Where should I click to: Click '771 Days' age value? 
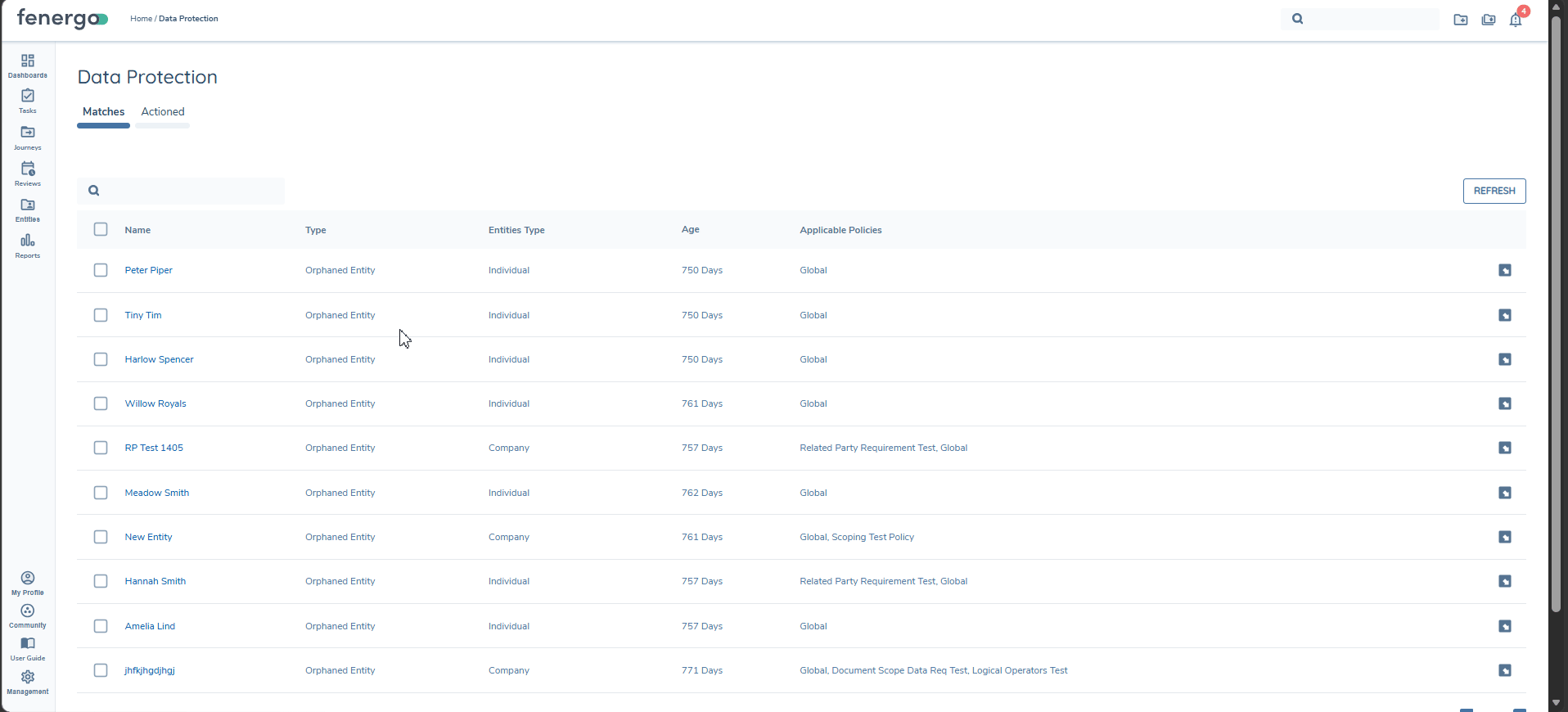(x=702, y=670)
